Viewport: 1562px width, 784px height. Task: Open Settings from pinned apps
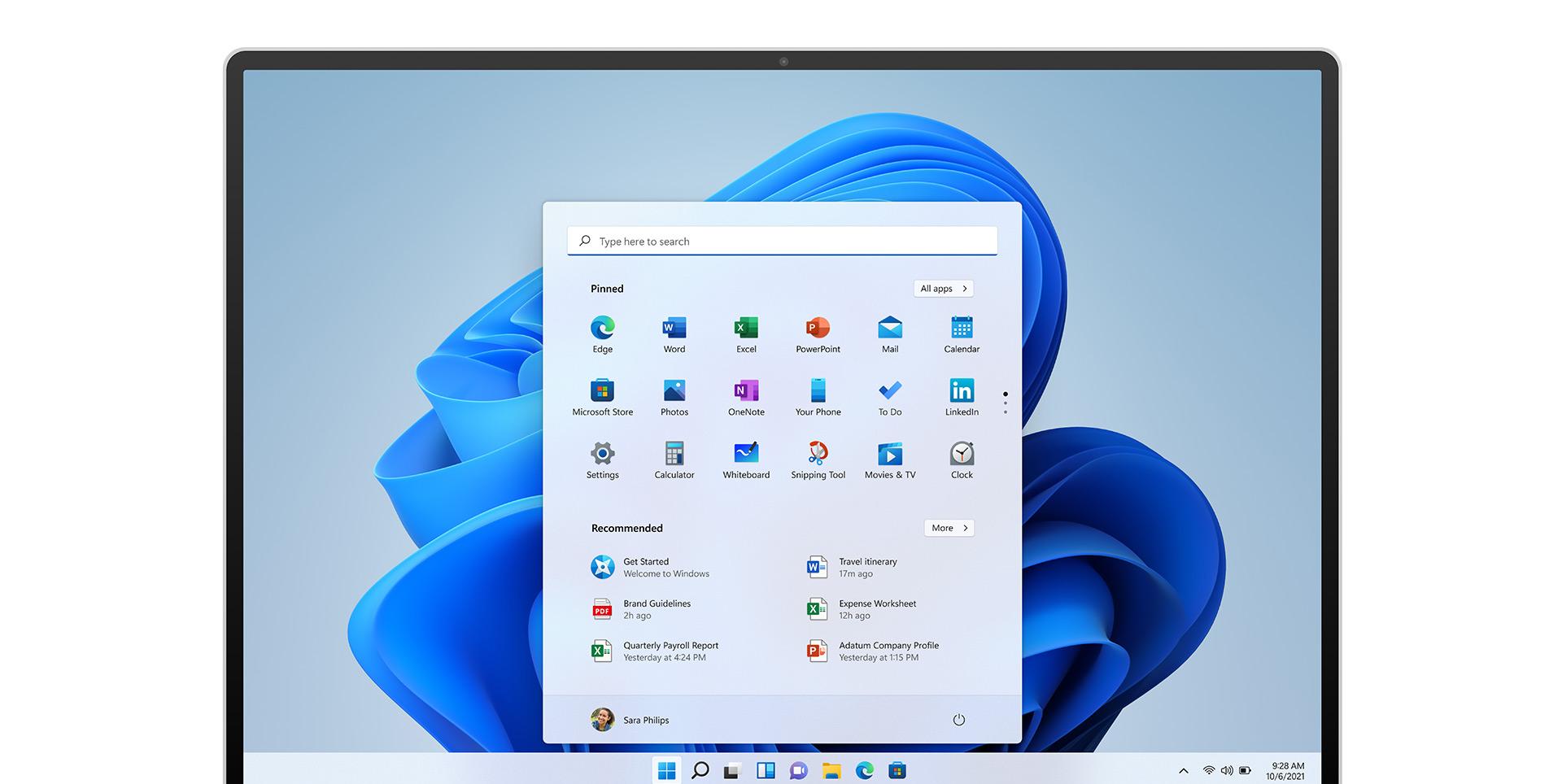[602, 460]
